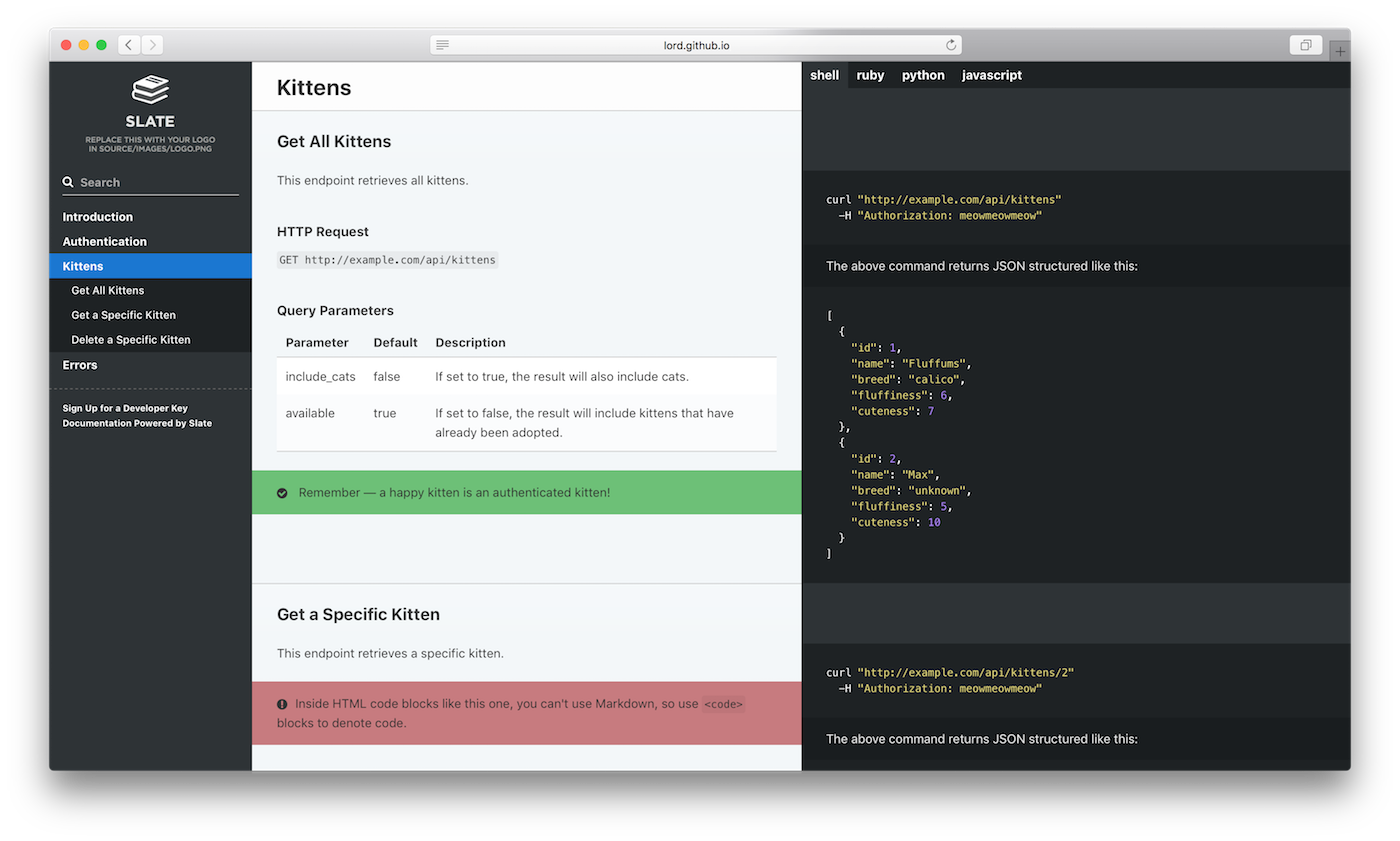Click the browser forward arrow
This screenshot has height=841, width=1400.
pos(152,44)
